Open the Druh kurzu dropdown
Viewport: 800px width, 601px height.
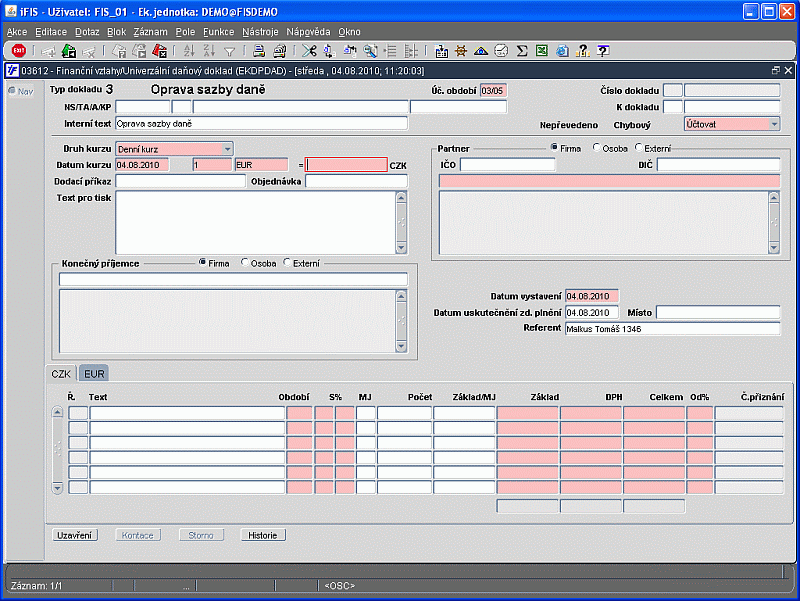(x=228, y=149)
